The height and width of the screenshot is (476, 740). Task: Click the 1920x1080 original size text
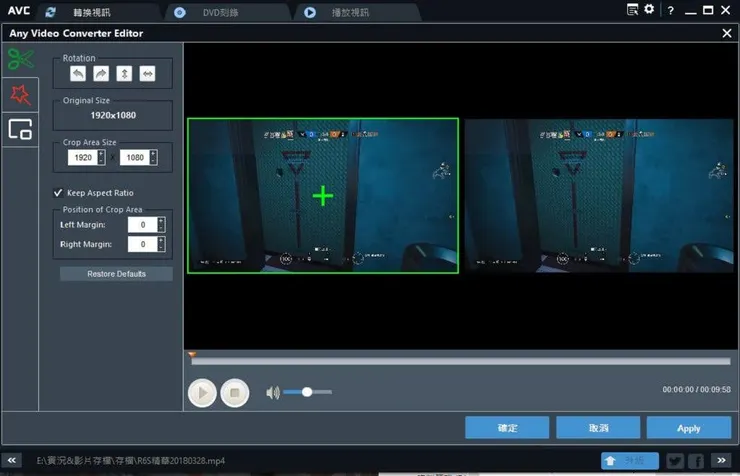113,115
